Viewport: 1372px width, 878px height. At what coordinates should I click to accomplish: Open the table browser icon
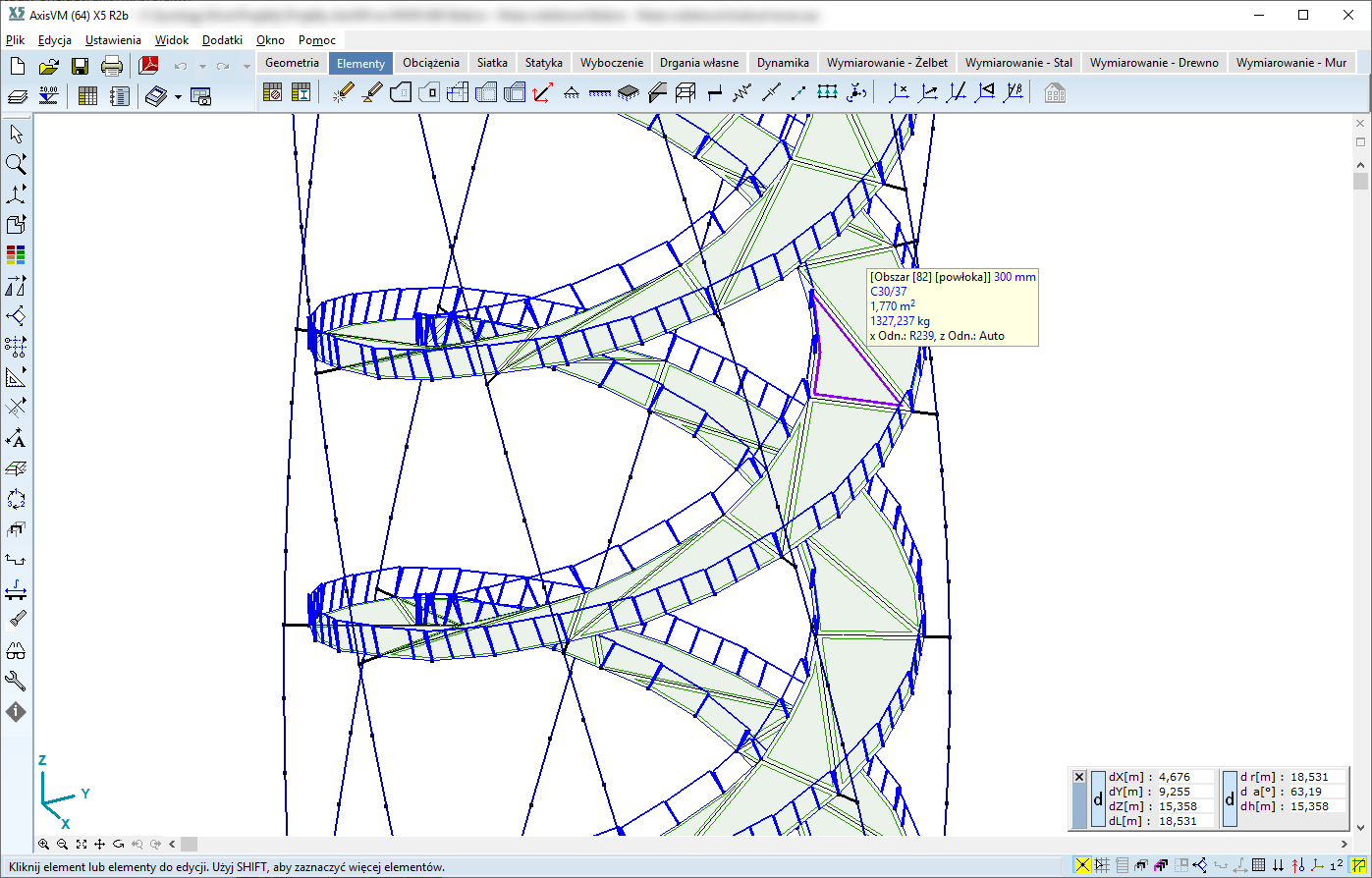coord(87,96)
